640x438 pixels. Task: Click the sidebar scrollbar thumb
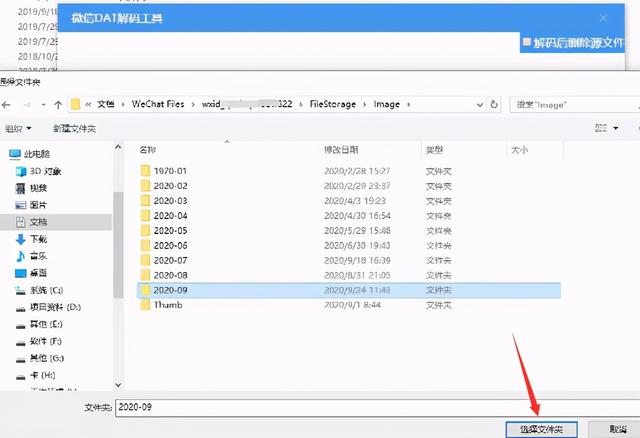pyautogui.click(x=118, y=245)
